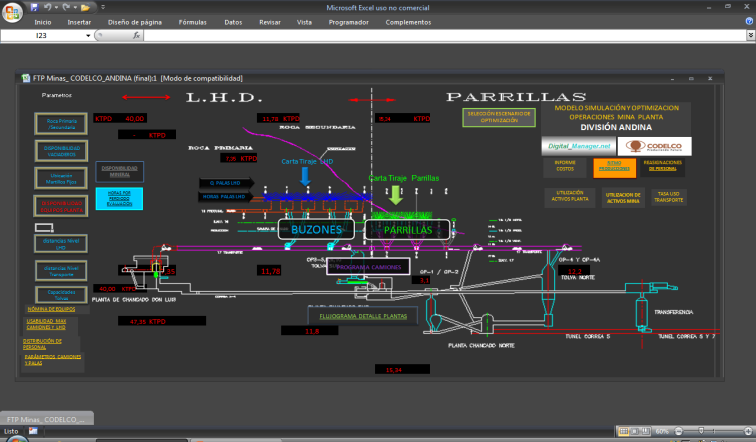Follow DISTRIBUCIÓN DE PERSONAL link
756x442 pixels.
42,344
